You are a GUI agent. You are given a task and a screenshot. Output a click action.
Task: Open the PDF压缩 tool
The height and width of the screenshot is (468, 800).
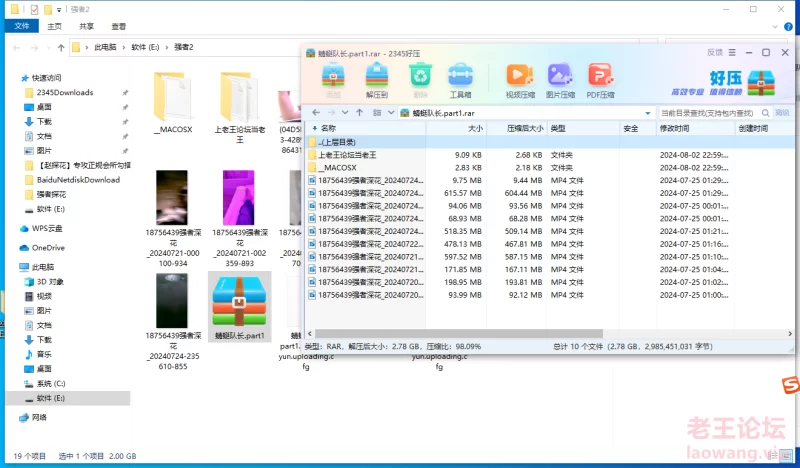(600, 80)
